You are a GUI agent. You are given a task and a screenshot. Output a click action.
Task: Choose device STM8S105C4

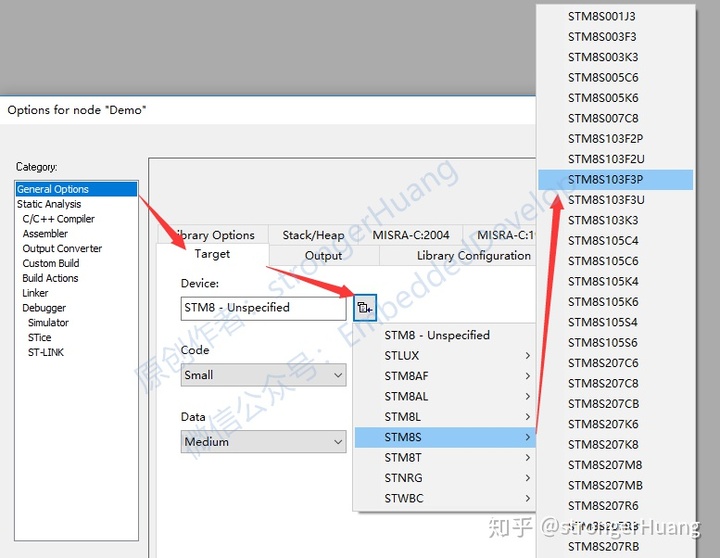click(x=615, y=241)
